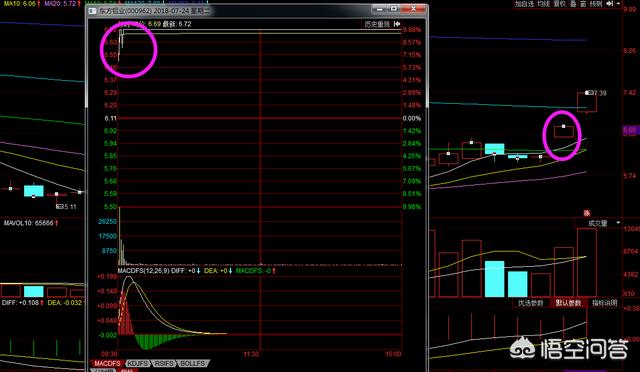640x372 pixels.
Task: Click the 5.11 low price marker
Action: [x=66, y=207]
